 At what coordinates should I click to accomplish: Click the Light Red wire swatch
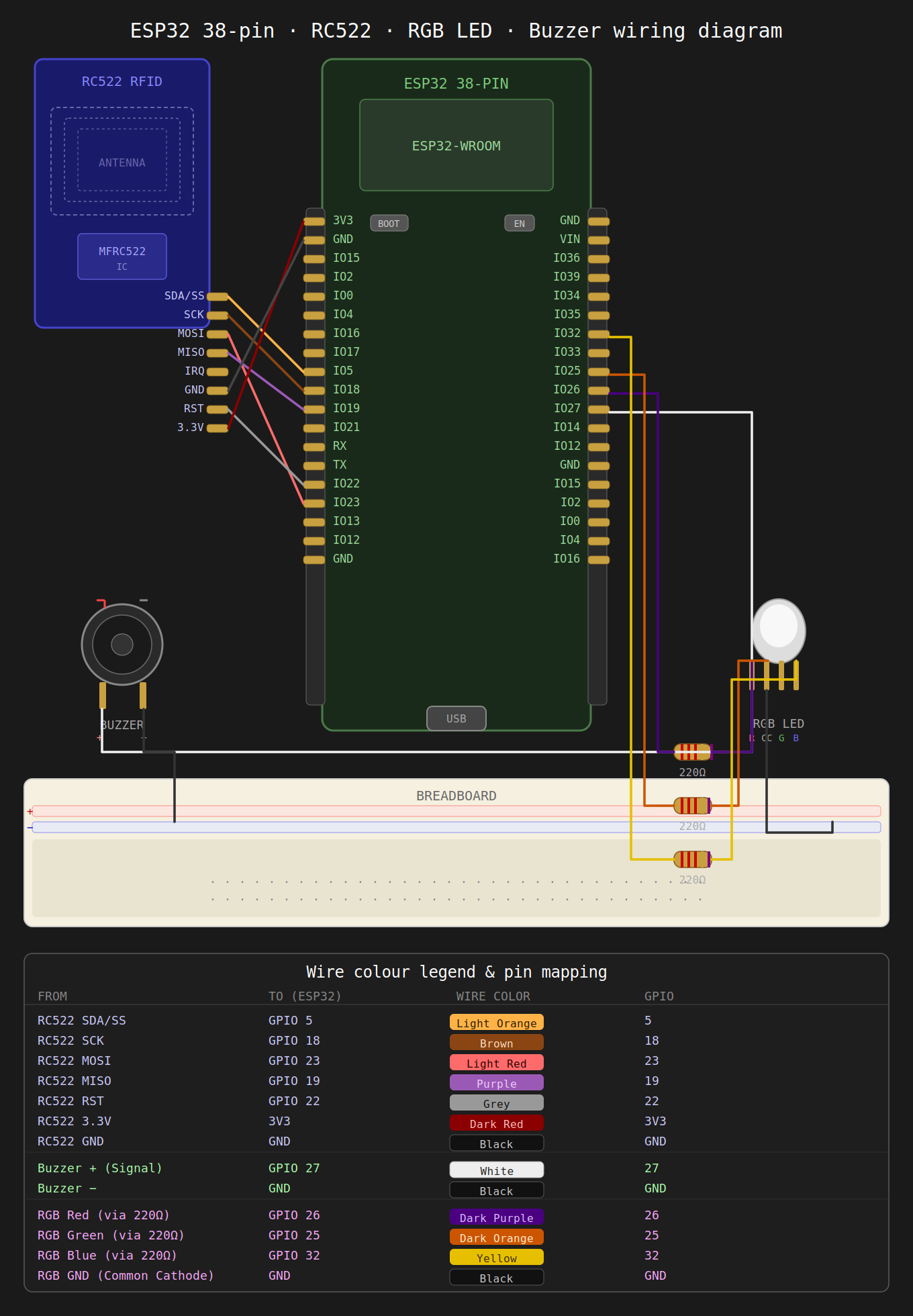pyautogui.click(x=497, y=1062)
